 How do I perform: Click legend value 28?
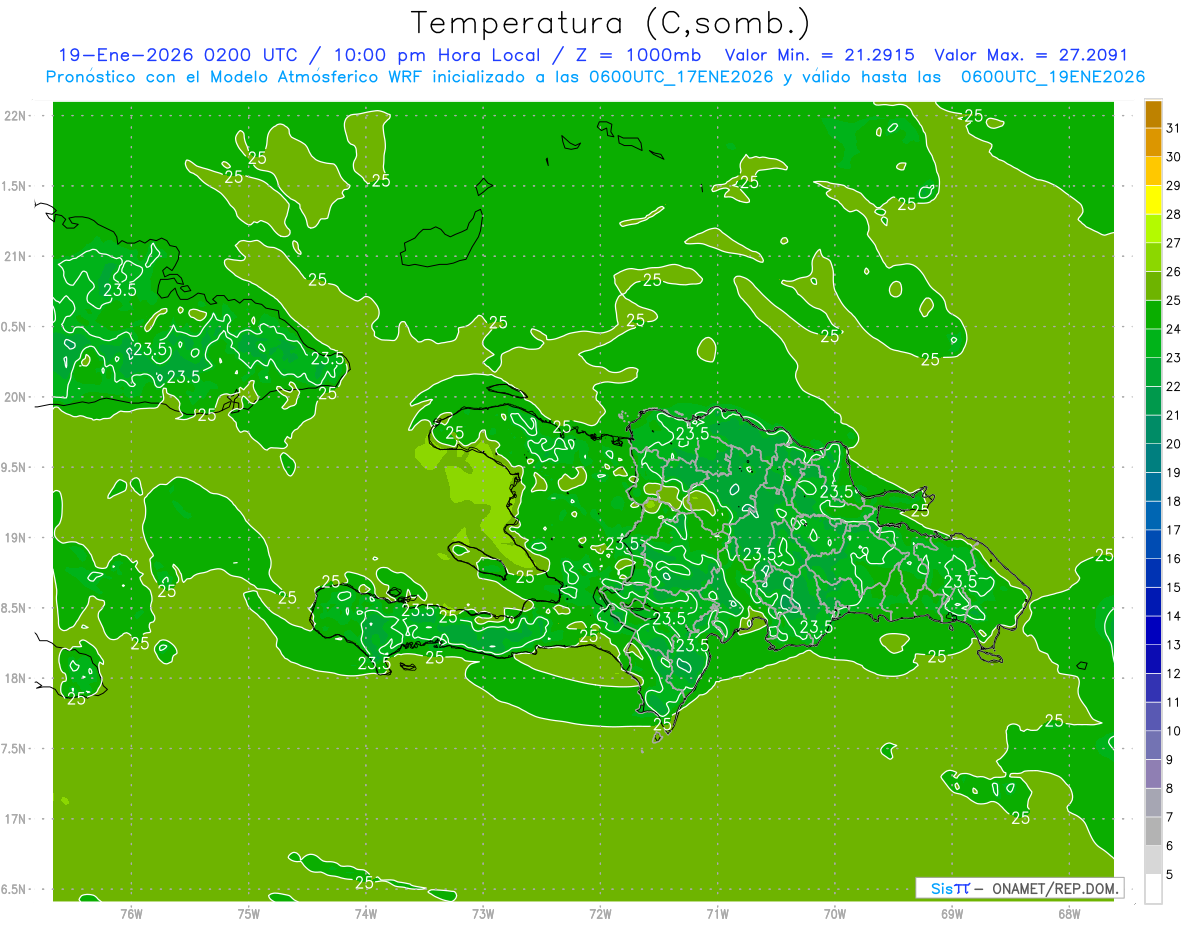tap(1174, 214)
